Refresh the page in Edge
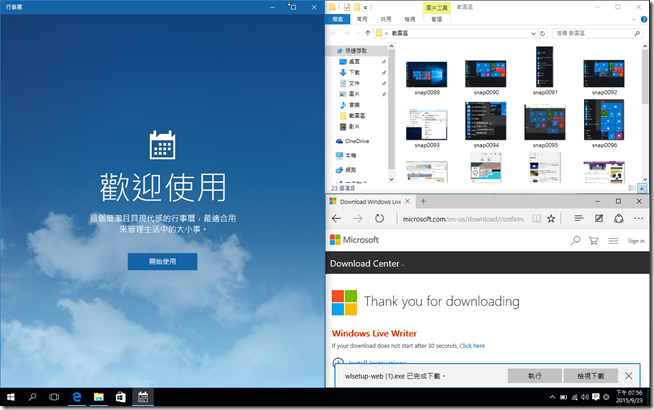 (x=379, y=219)
